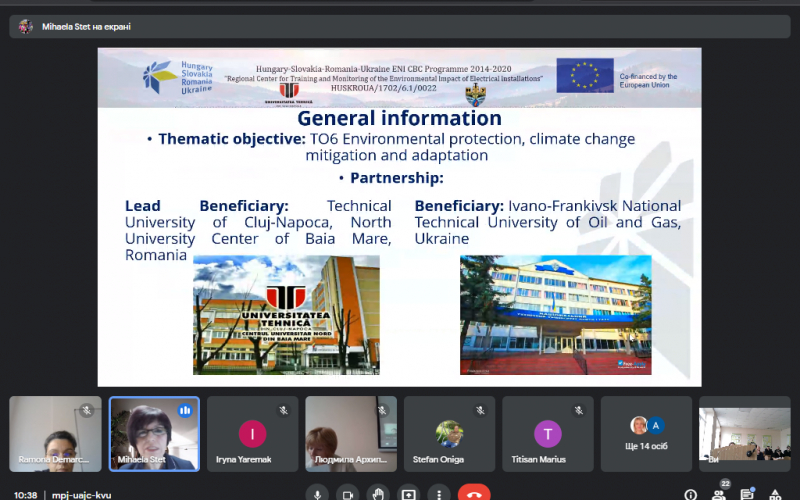Viewport: 800px width, 500px height.
Task: Select Titisan Marius participant tile
Action: tap(548, 434)
